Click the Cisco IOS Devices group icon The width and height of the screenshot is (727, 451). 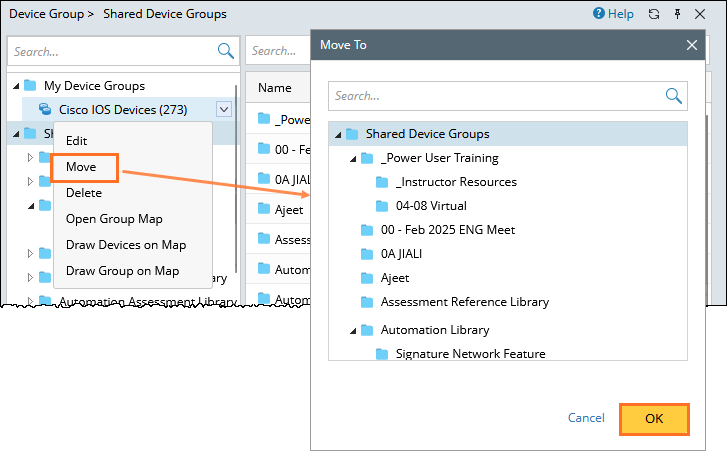45,109
